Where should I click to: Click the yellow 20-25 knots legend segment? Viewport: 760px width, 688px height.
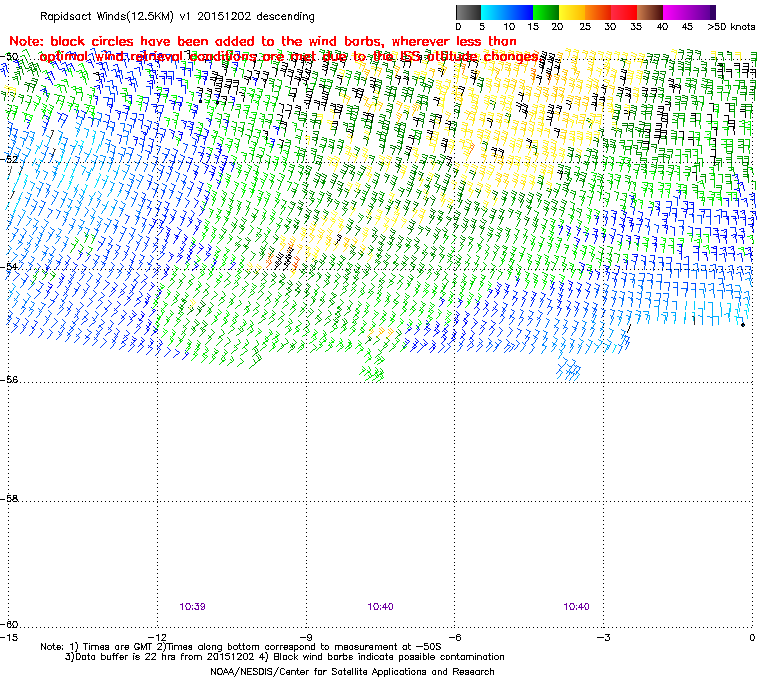click(x=572, y=12)
